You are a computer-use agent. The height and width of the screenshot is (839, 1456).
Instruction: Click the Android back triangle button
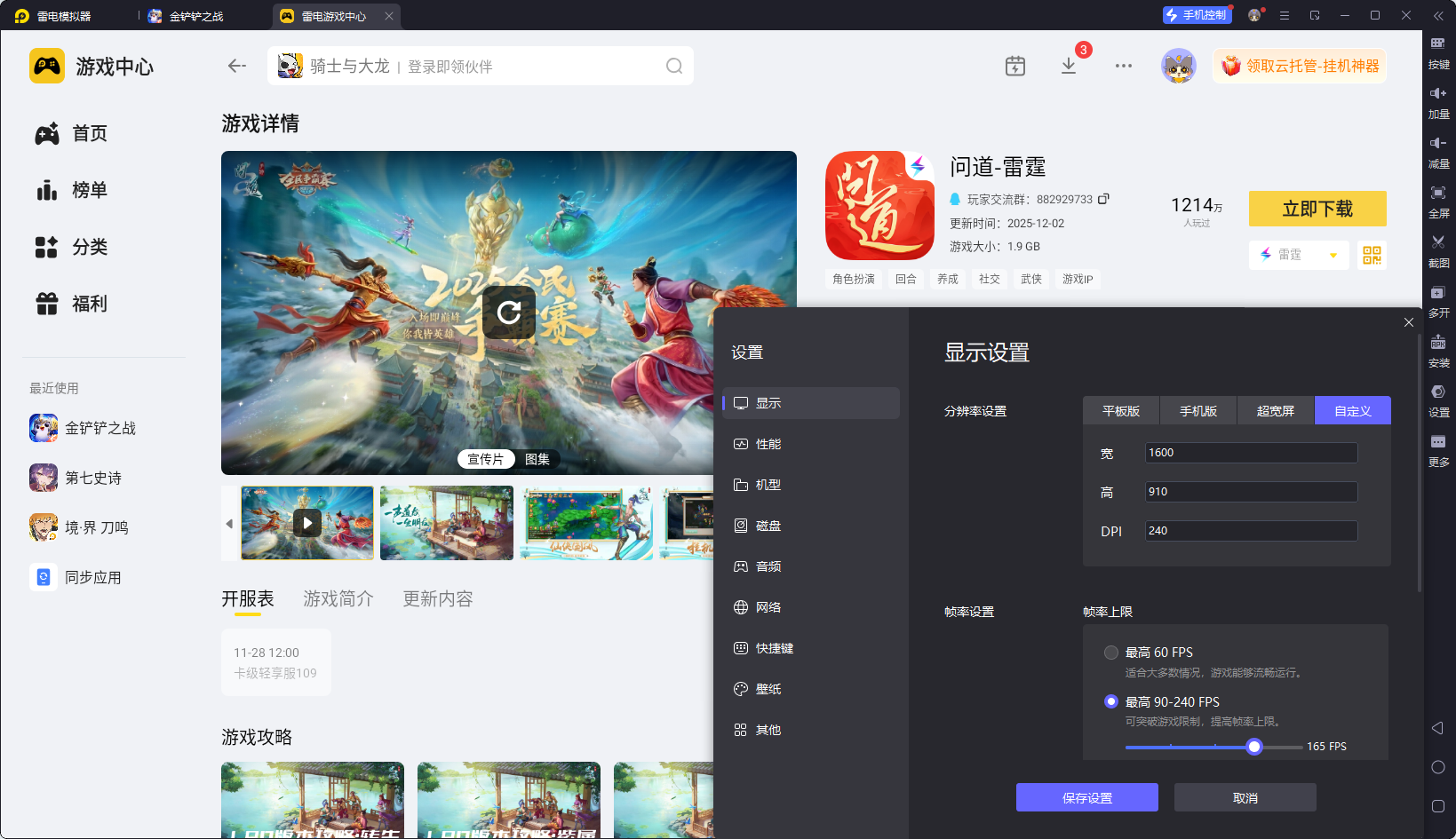tap(1437, 728)
